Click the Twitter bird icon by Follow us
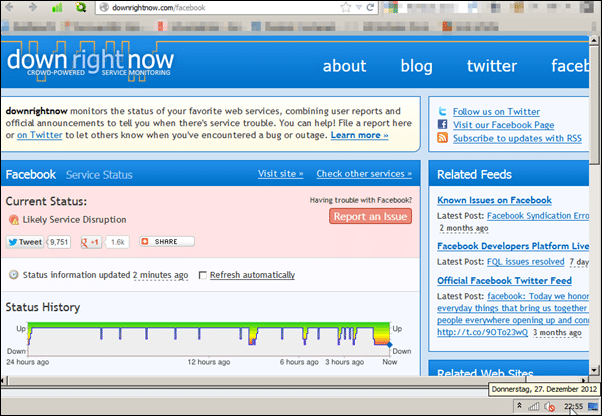602x416 pixels. (443, 112)
